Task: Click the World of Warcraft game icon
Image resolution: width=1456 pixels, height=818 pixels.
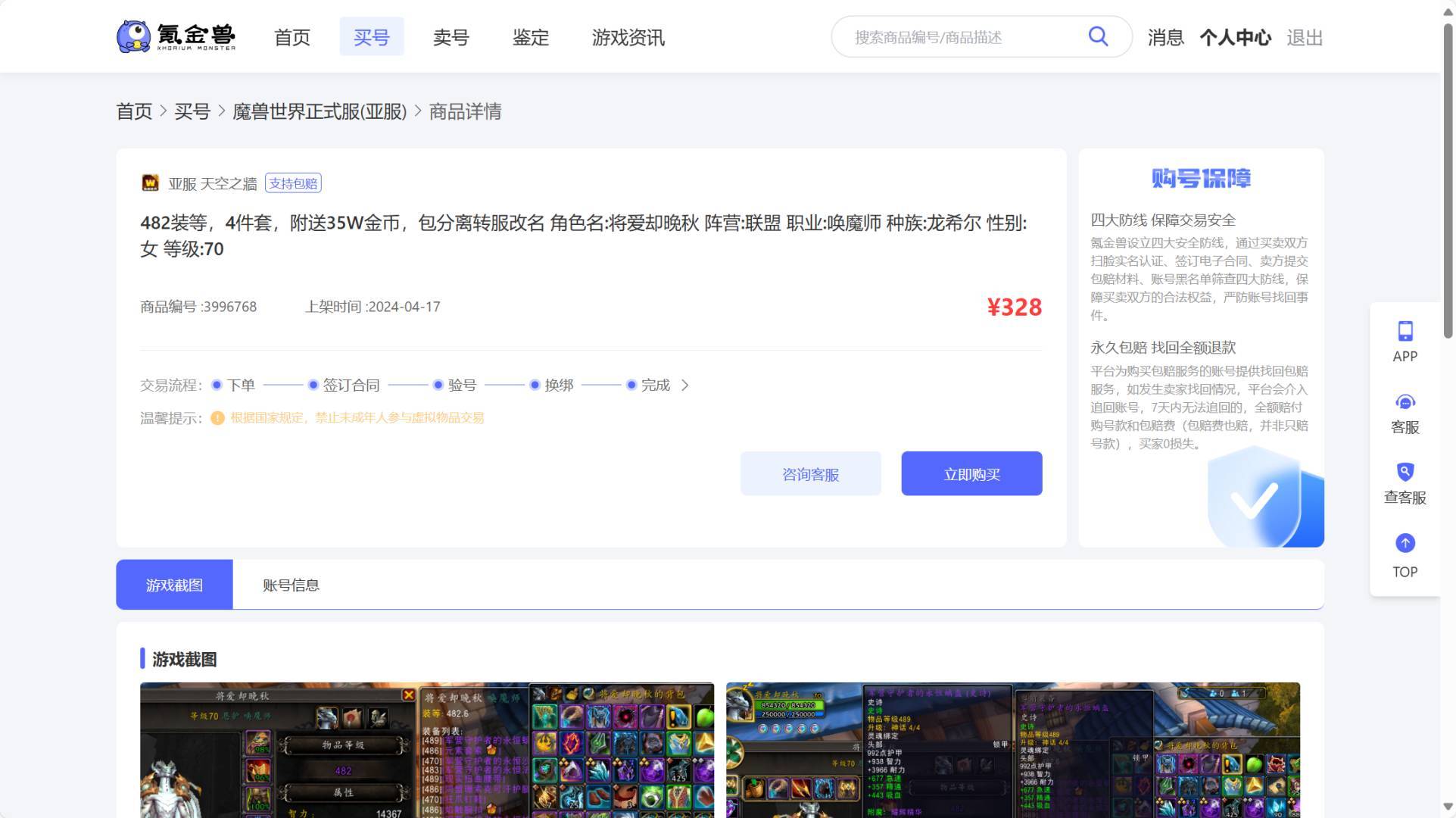Action: tap(150, 183)
